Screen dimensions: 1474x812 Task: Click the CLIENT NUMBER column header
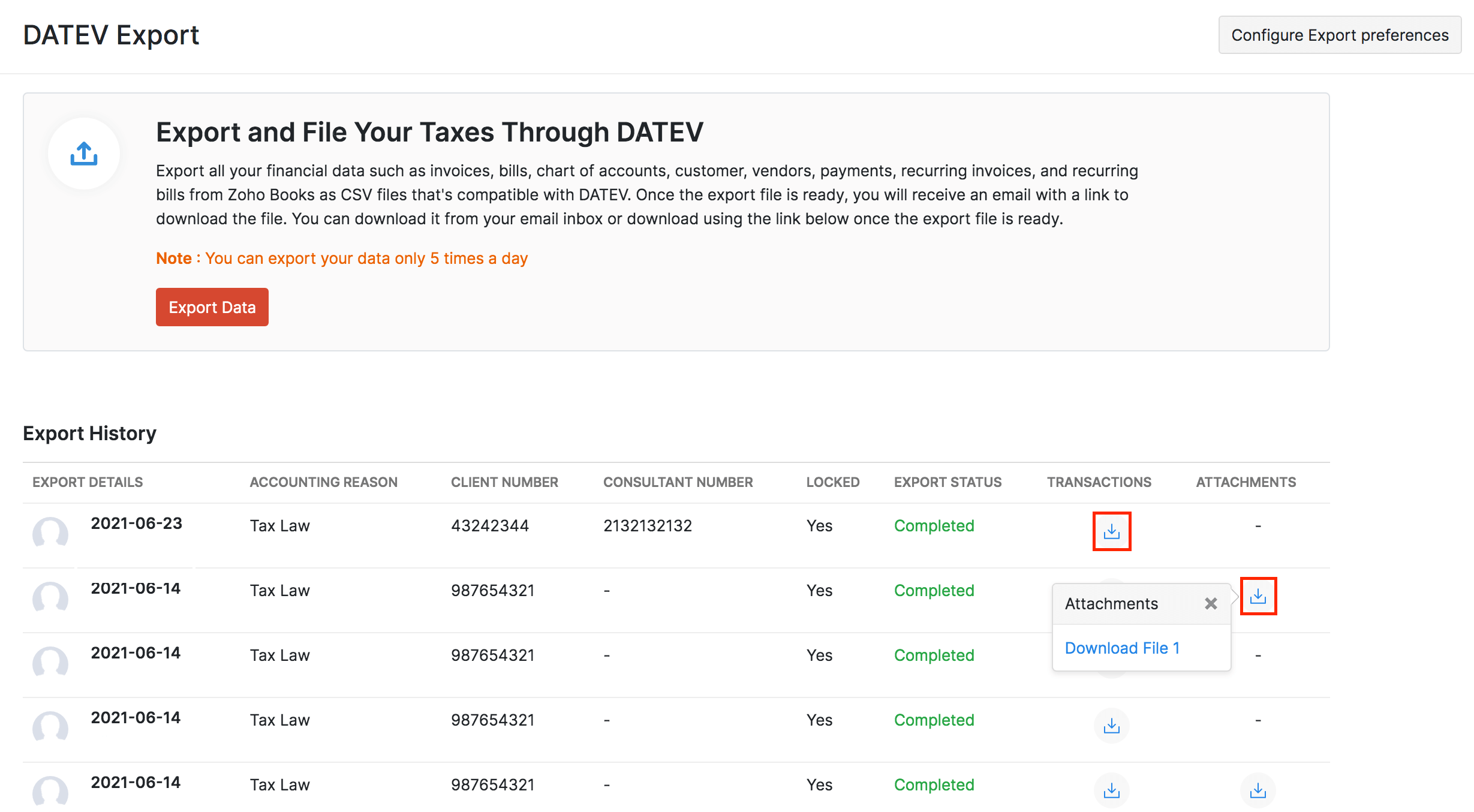[504, 482]
